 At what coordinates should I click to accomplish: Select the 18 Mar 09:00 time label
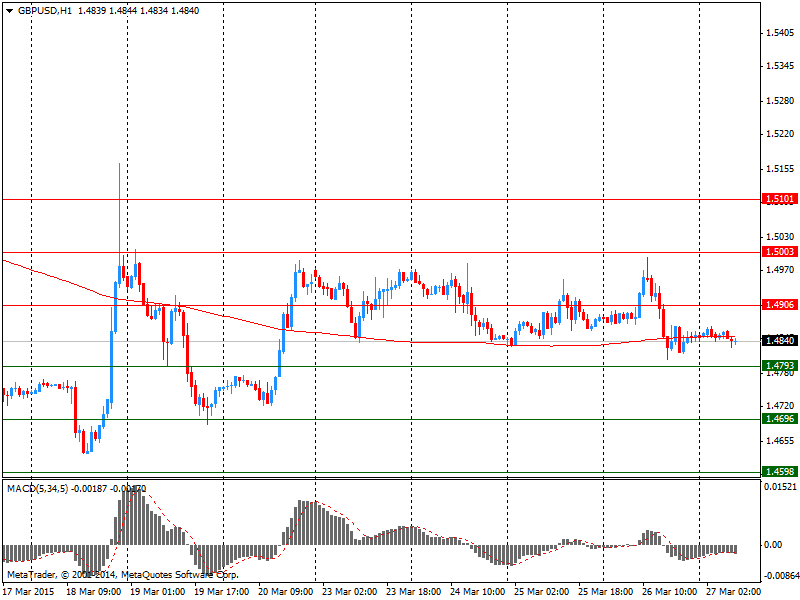pyautogui.click(x=94, y=591)
